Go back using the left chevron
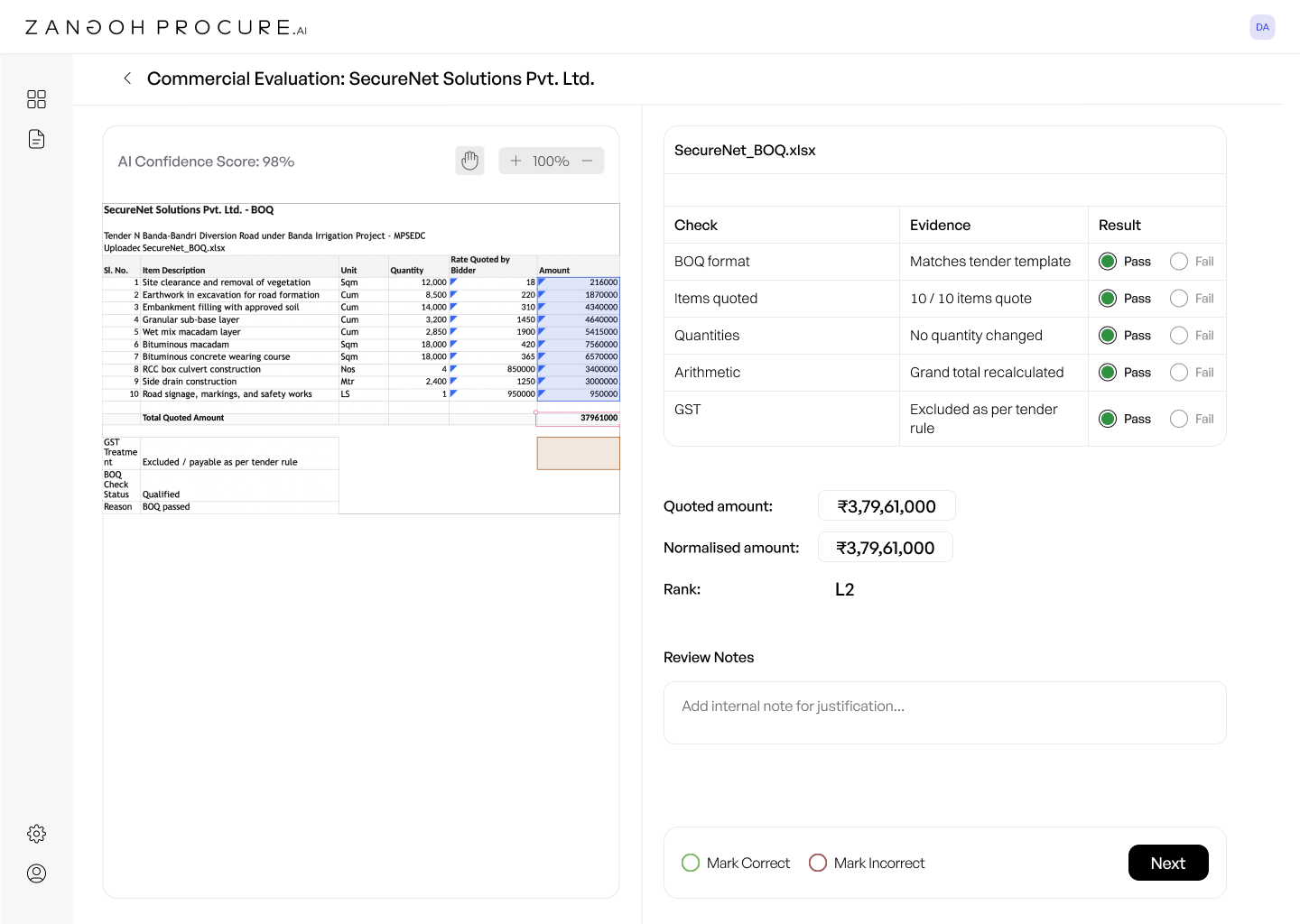 tap(127, 79)
